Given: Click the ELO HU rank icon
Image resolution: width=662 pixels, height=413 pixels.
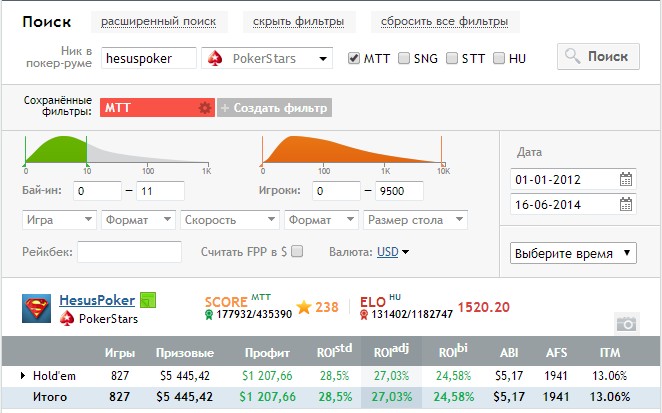Looking at the screenshot, I should click(366, 314).
